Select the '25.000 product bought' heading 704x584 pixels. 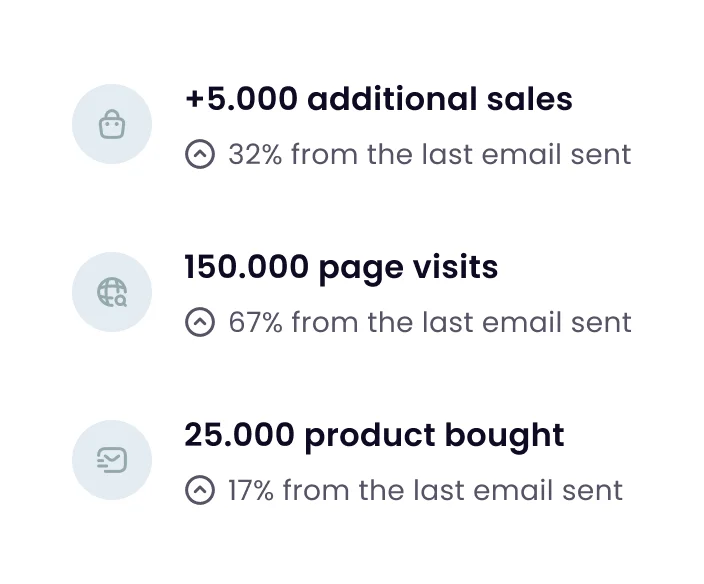(x=374, y=435)
